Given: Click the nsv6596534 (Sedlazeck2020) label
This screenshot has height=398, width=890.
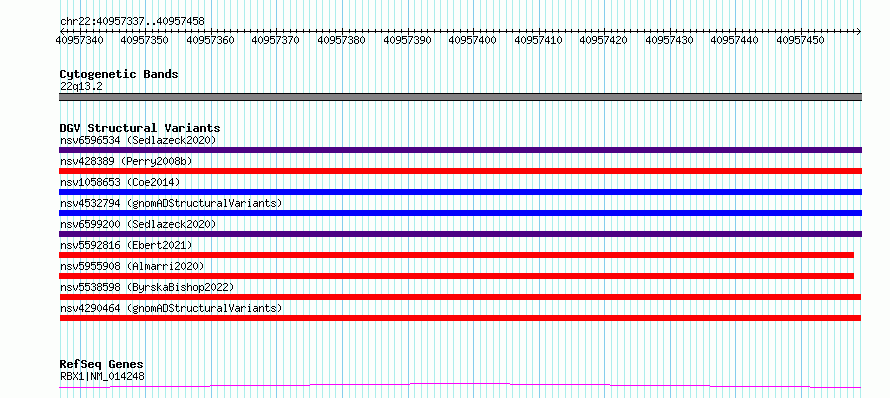Looking at the screenshot, I should (x=138, y=140).
